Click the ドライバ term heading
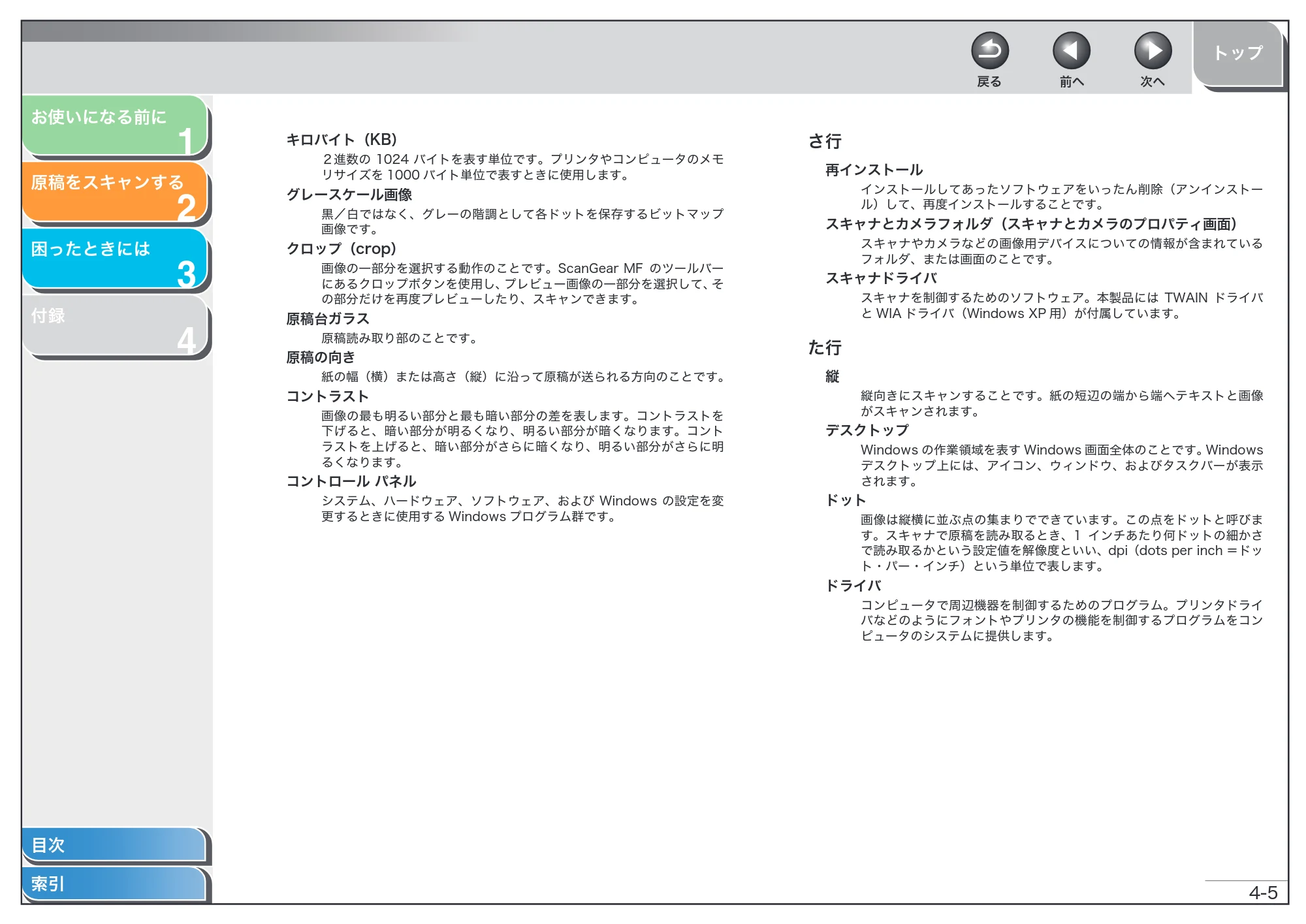Viewport: 1306px width, 924px height. [x=853, y=586]
